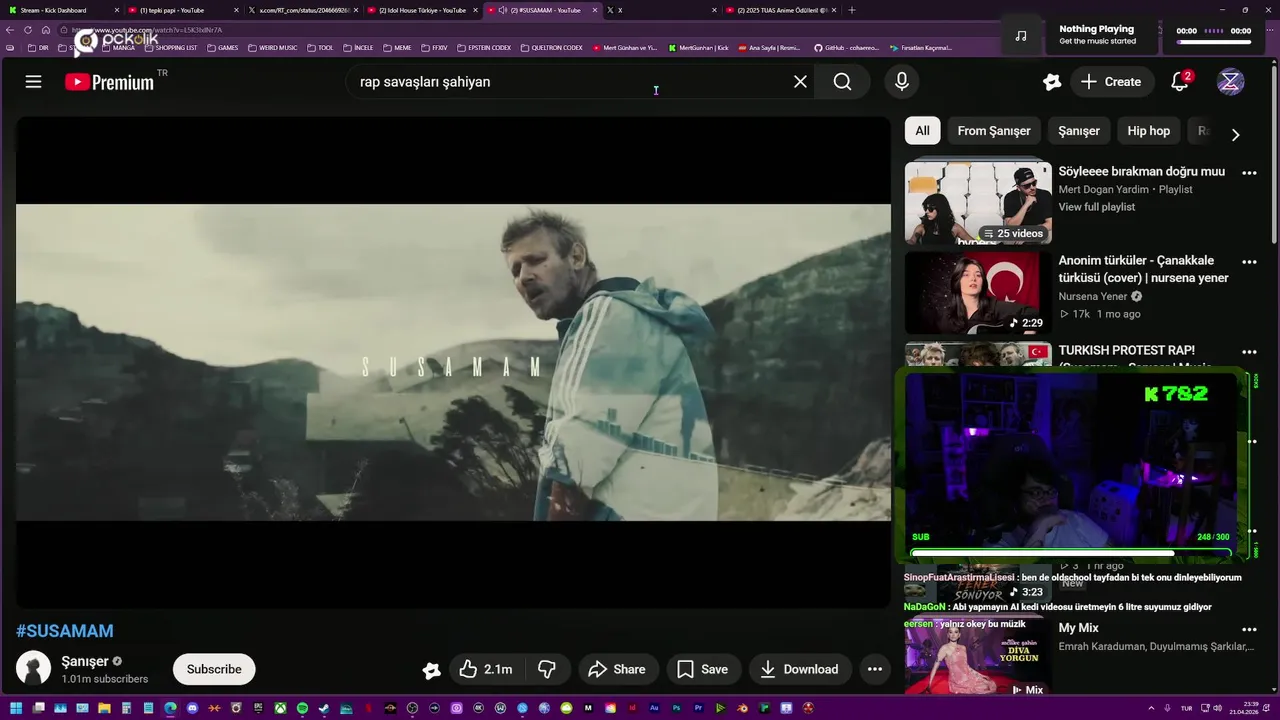Open options for 'My Mix'
Image resolution: width=1280 pixels, height=720 pixels.
tap(1249, 630)
